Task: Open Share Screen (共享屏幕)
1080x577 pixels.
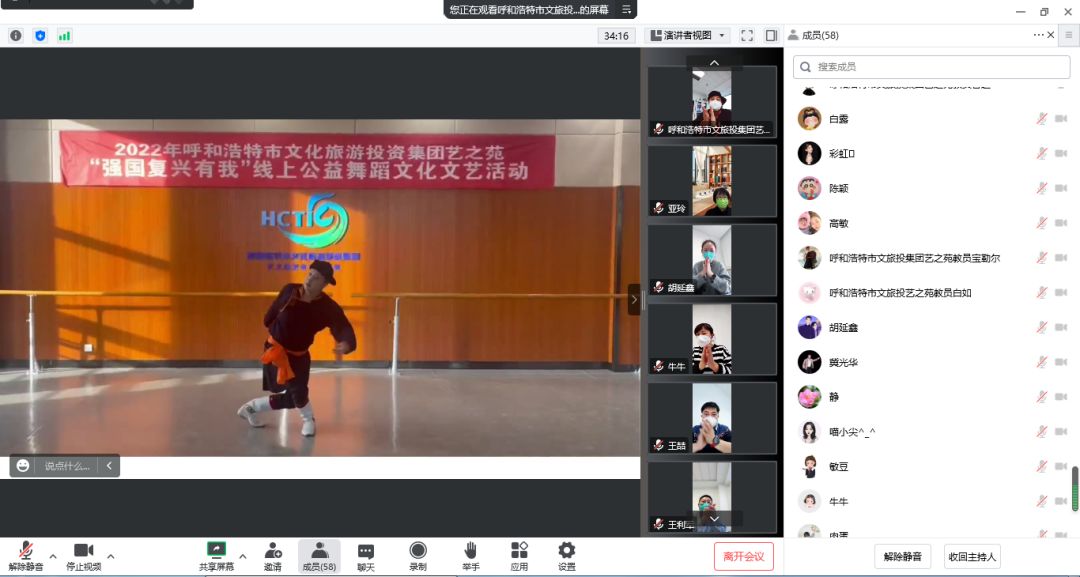Action: click(x=216, y=556)
